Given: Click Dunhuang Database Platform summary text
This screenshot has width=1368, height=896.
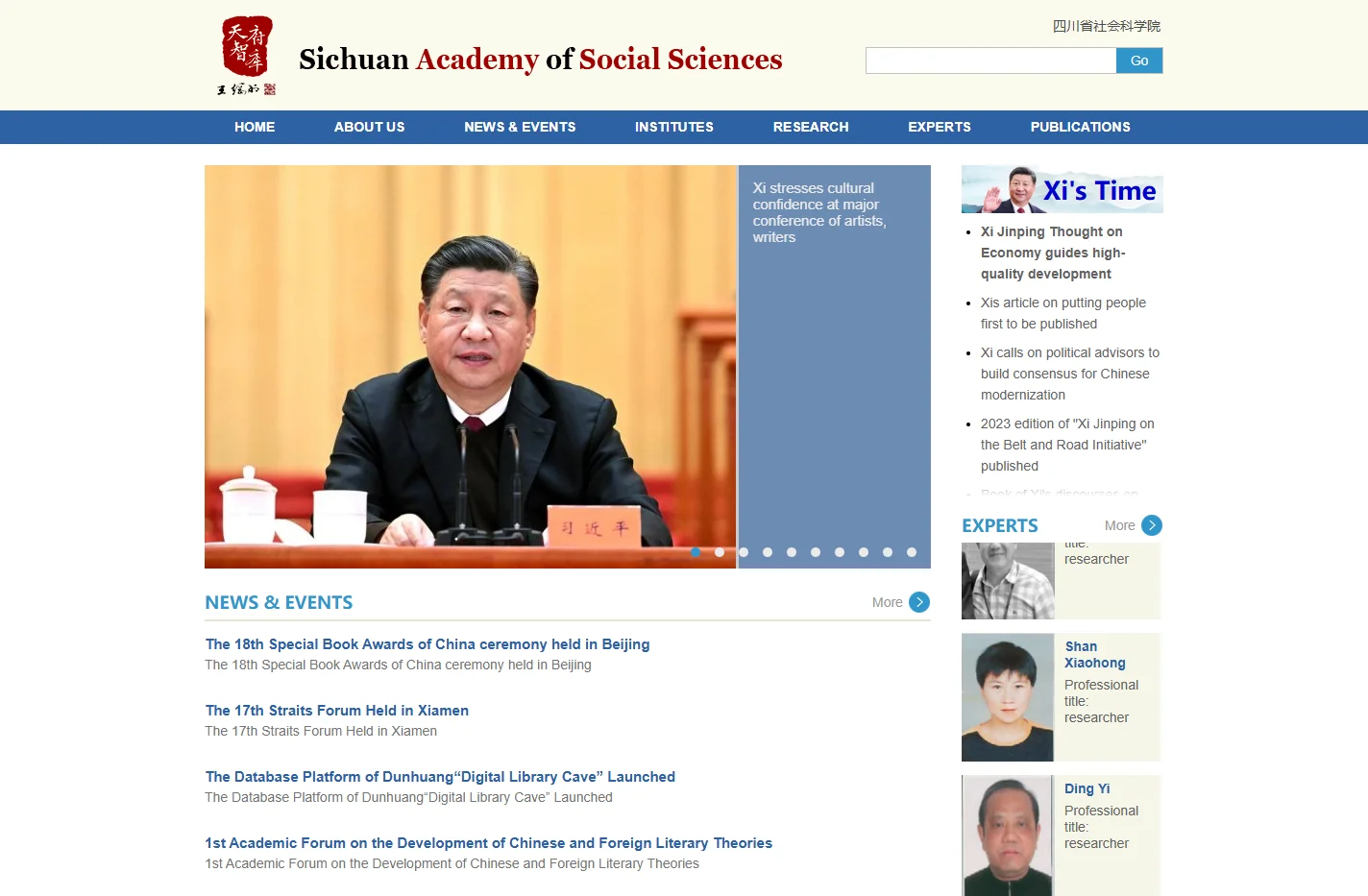Looking at the screenshot, I should [408, 797].
